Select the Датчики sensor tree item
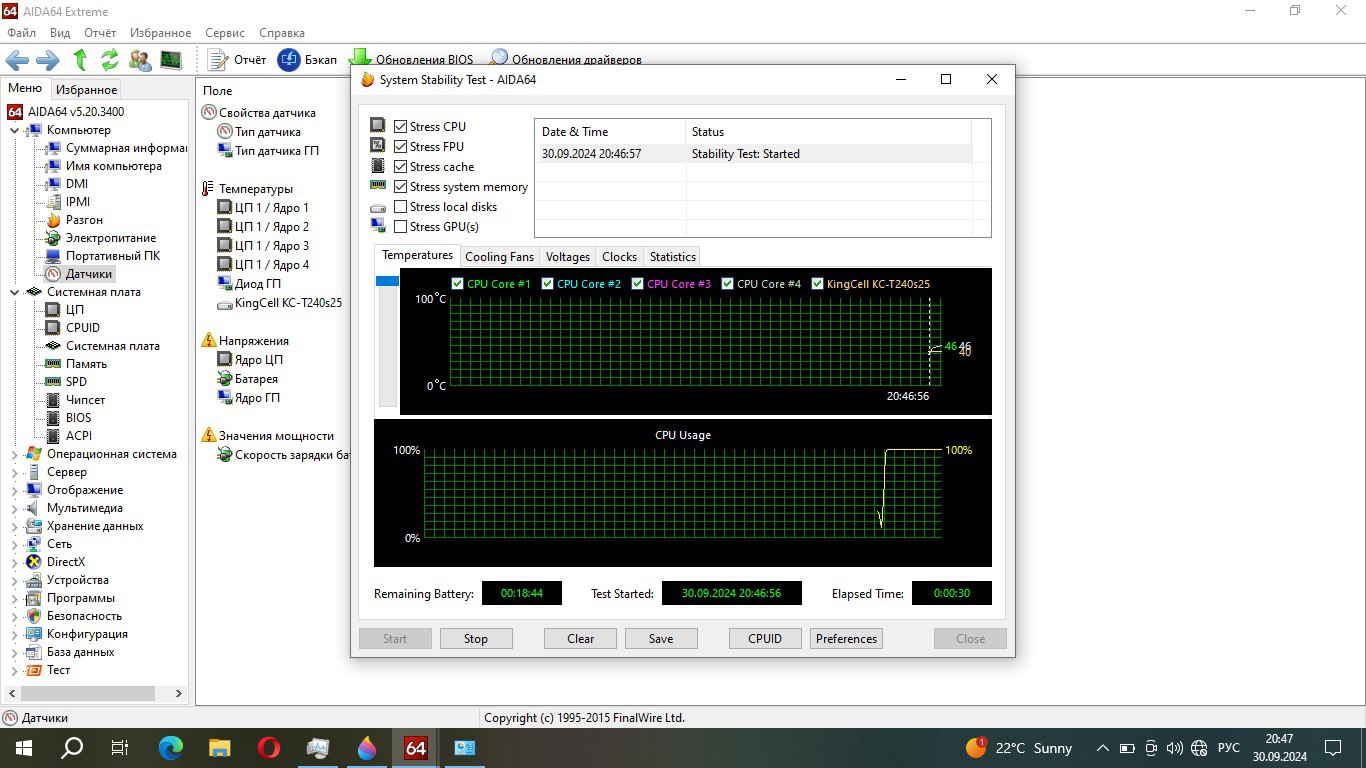 click(79, 274)
